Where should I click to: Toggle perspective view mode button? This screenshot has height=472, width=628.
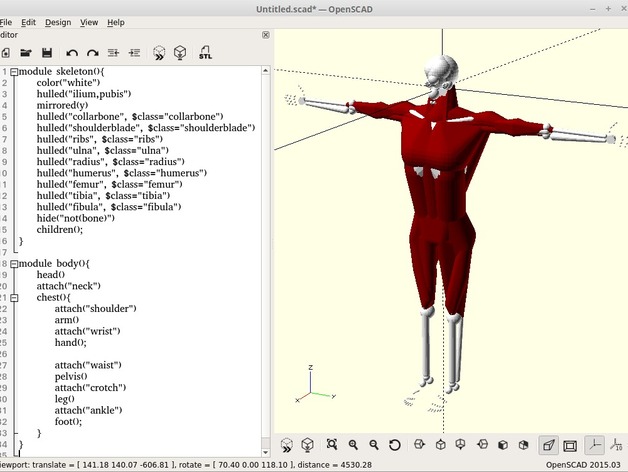pos(548,445)
